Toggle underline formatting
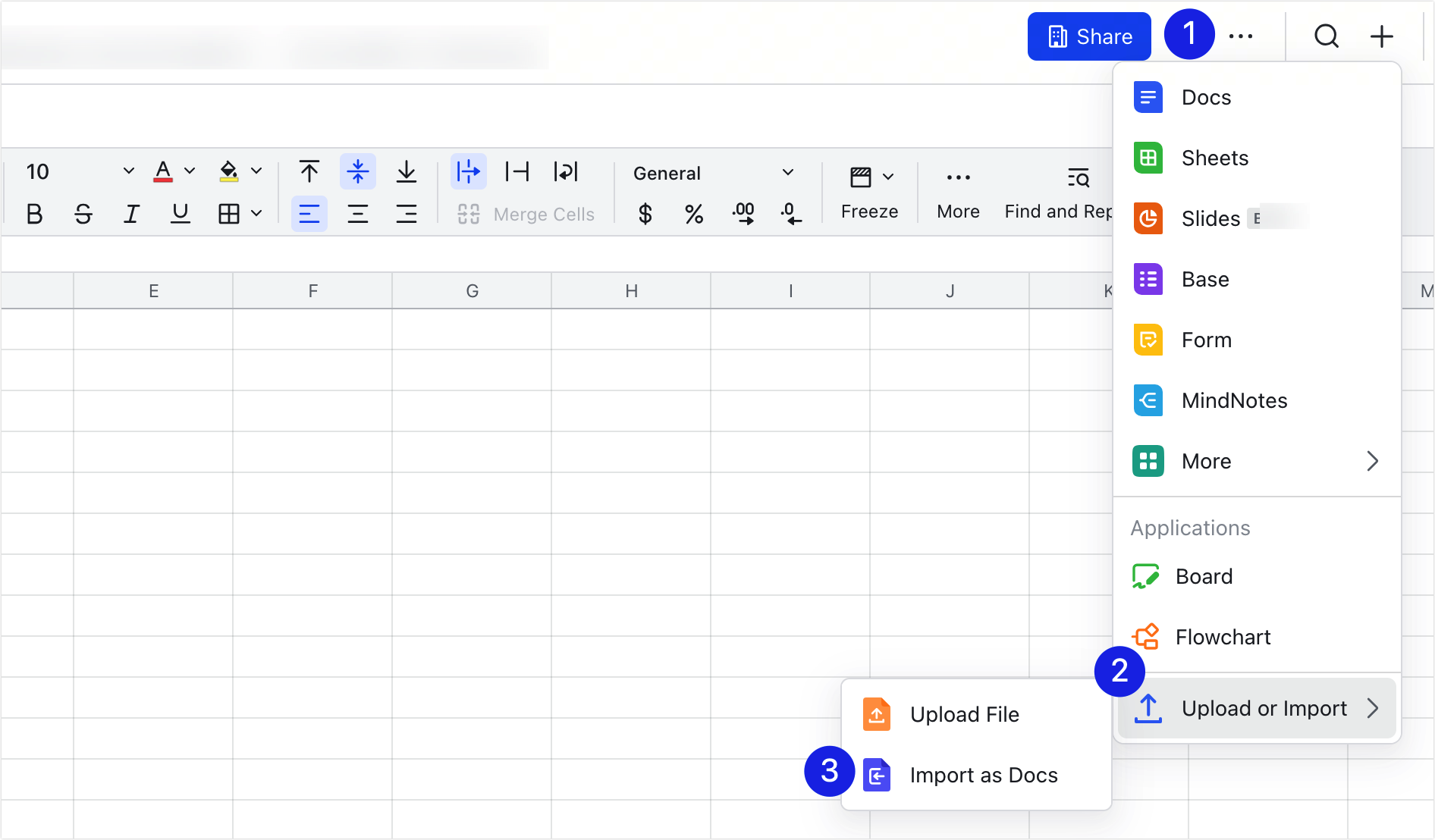The height and width of the screenshot is (840, 1435). pos(180,214)
